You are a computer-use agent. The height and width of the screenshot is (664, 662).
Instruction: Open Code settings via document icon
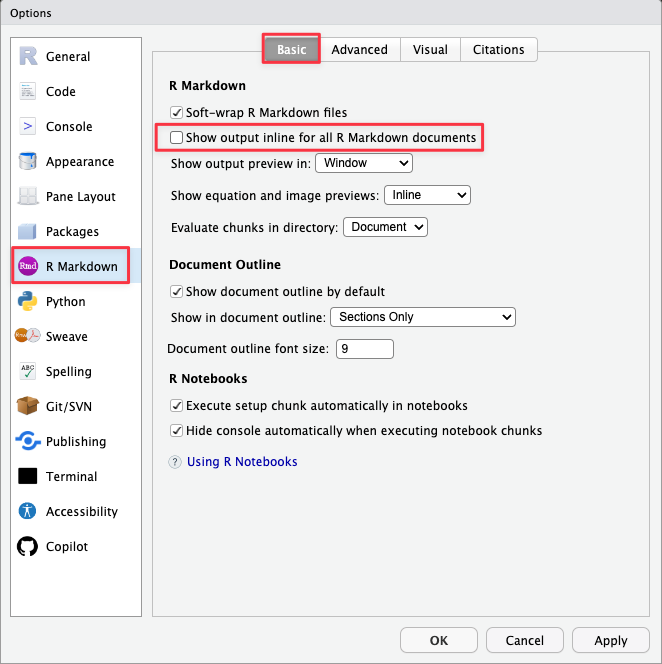click(x=28, y=91)
